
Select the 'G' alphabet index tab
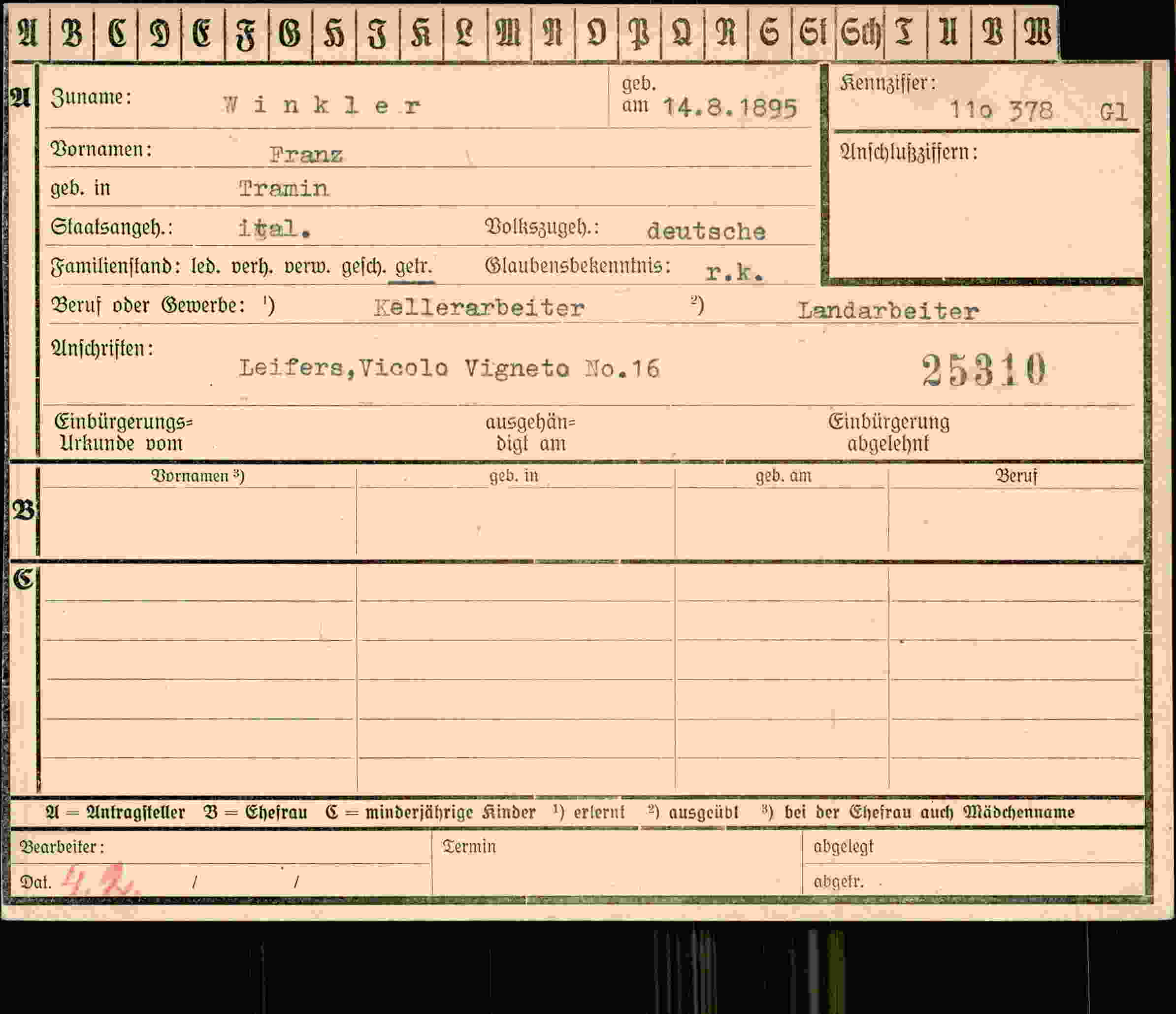[x=290, y=33]
